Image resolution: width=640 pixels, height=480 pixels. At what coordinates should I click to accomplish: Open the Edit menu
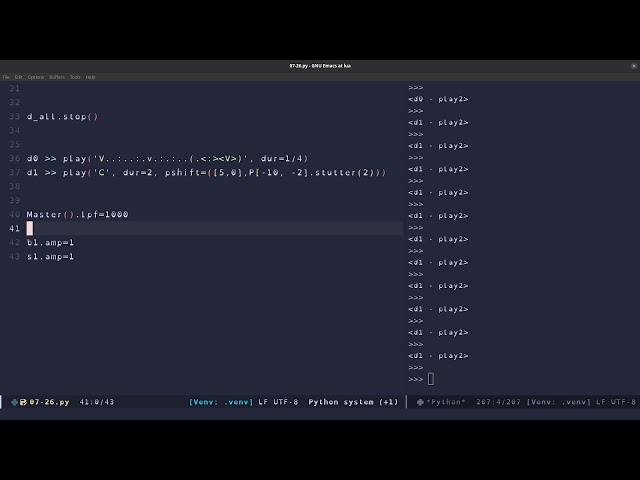click(x=19, y=77)
